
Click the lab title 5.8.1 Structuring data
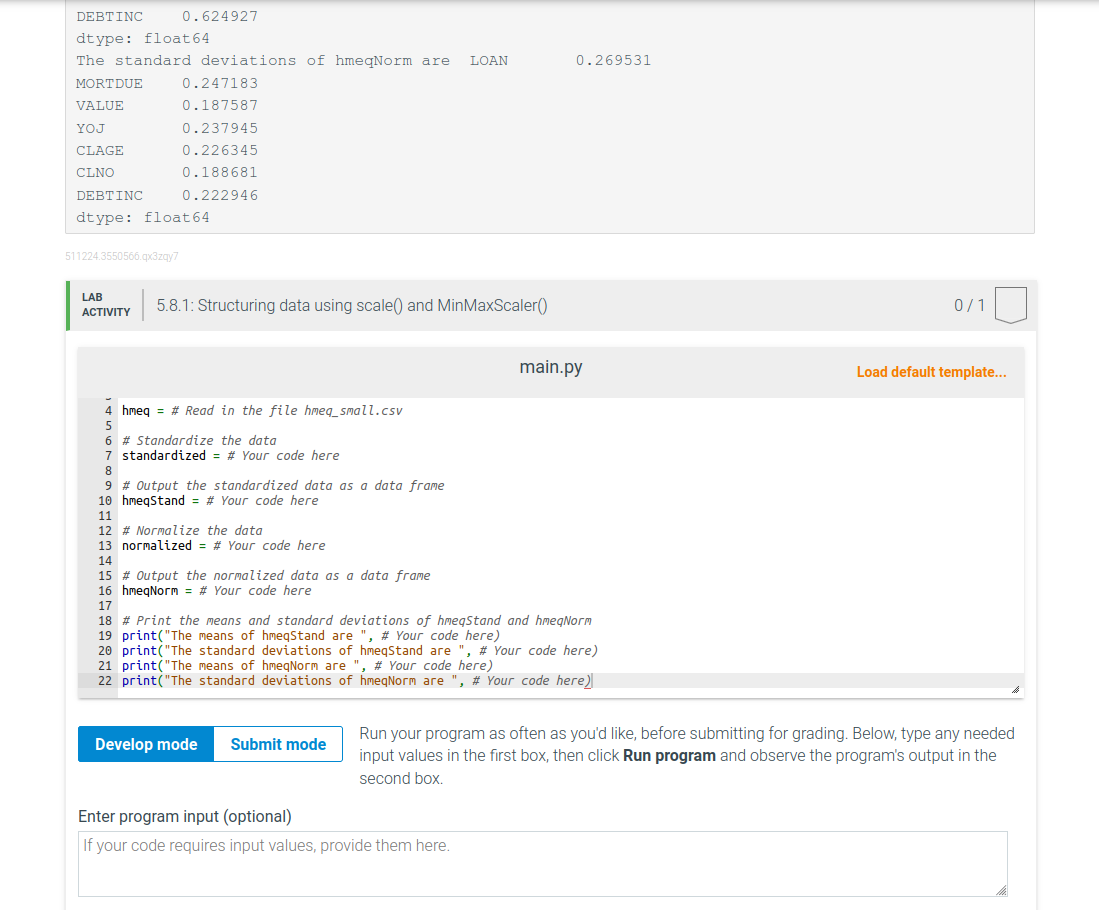[348, 305]
